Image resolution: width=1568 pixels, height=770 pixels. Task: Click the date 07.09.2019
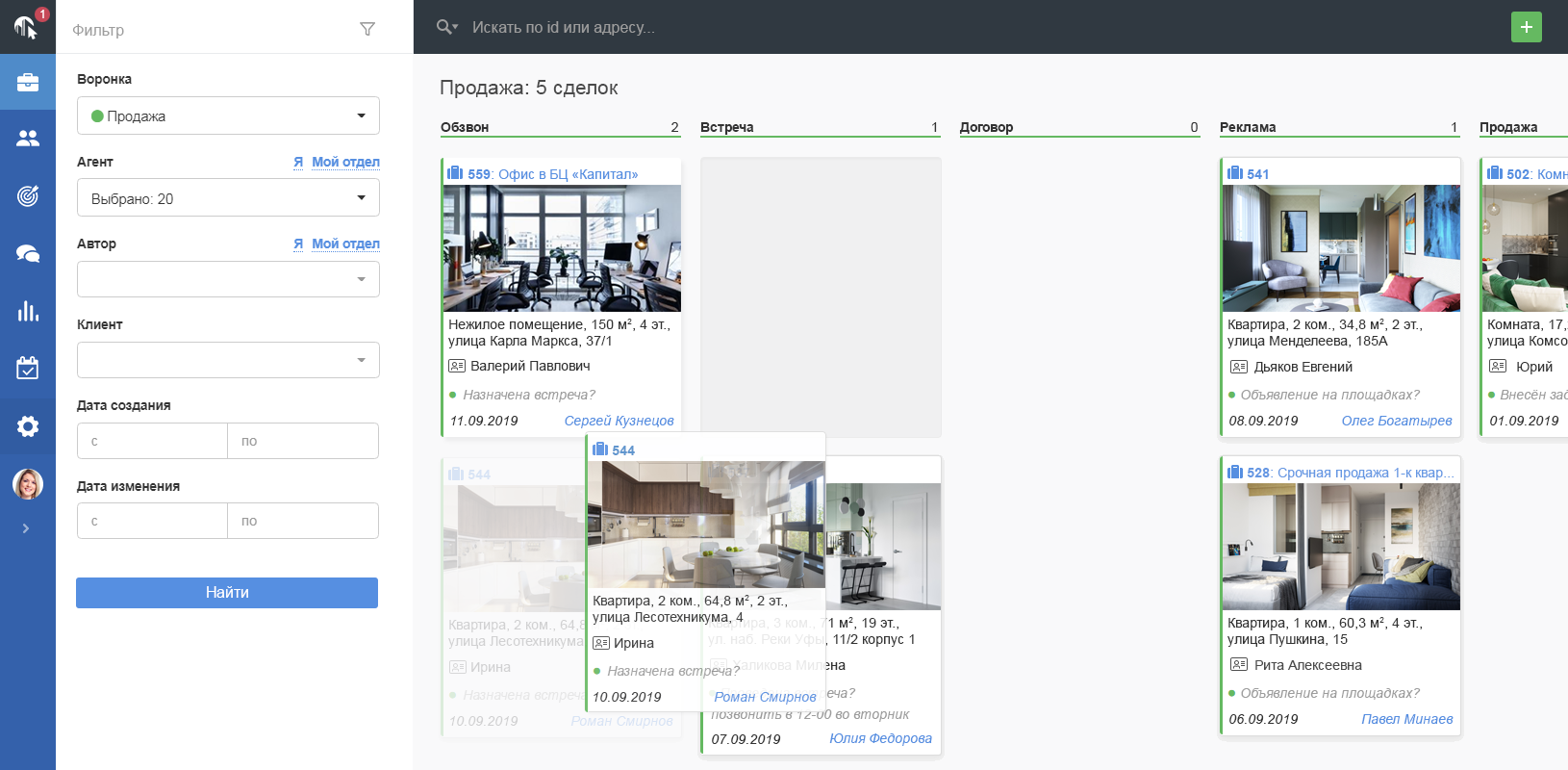746,739
